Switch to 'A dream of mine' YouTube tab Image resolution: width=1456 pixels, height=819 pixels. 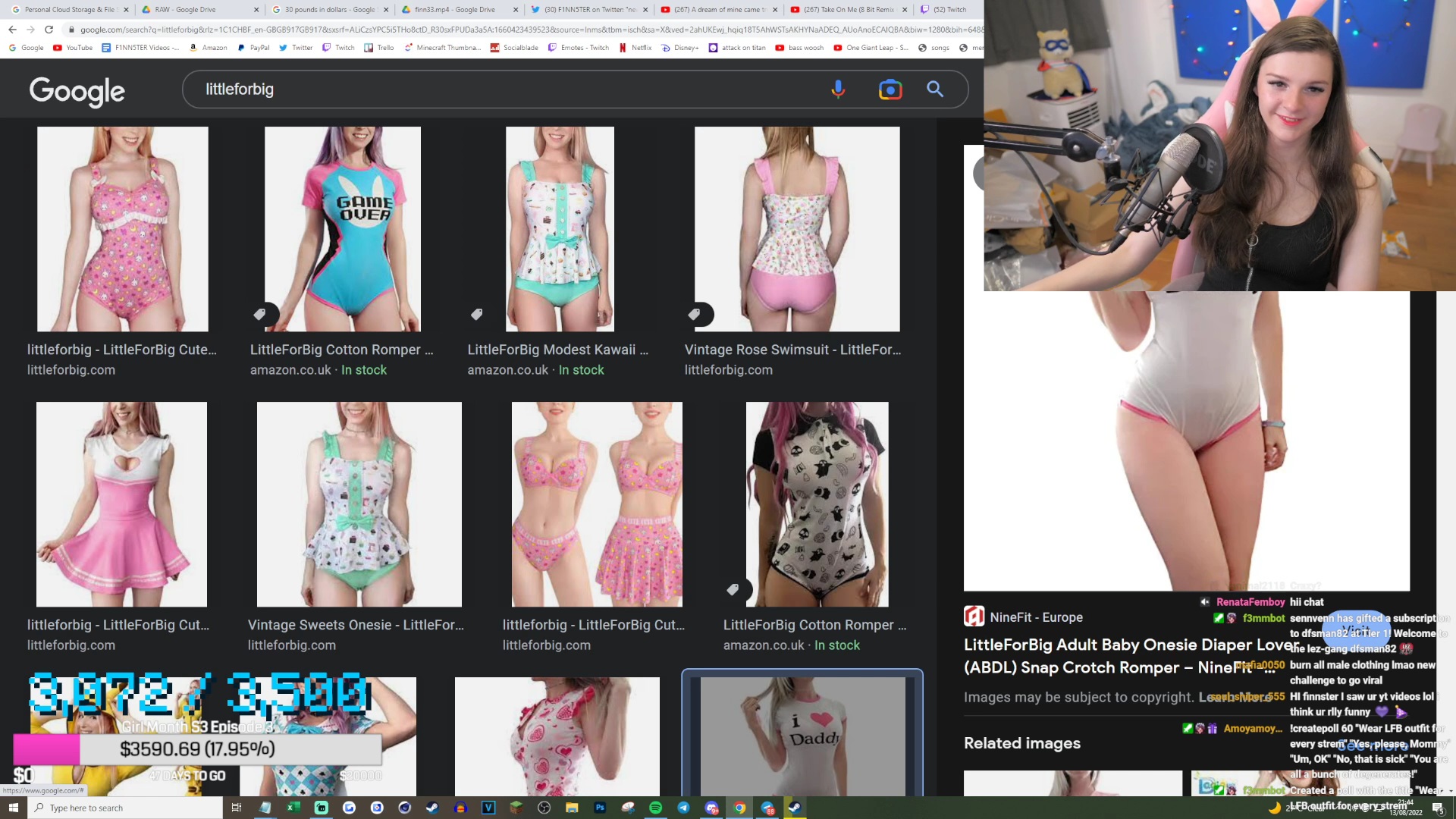719,10
